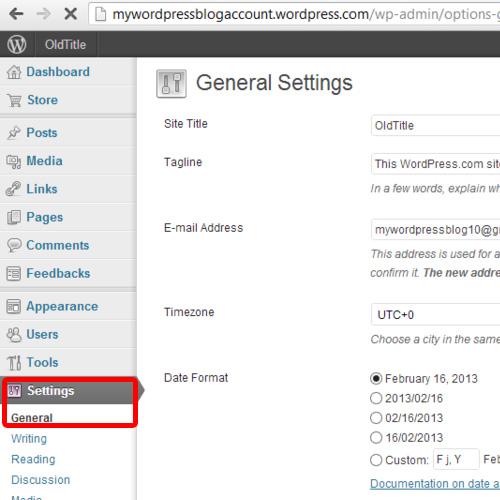Click the Appearance layout icon
500x500 pixels.
[x=13, y=306]
